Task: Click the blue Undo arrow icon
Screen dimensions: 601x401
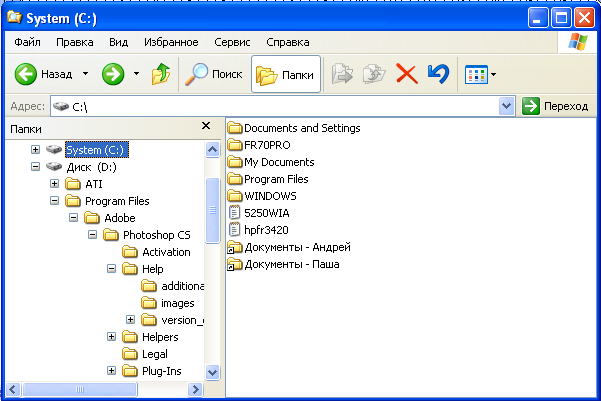Action: click(438, 74)
